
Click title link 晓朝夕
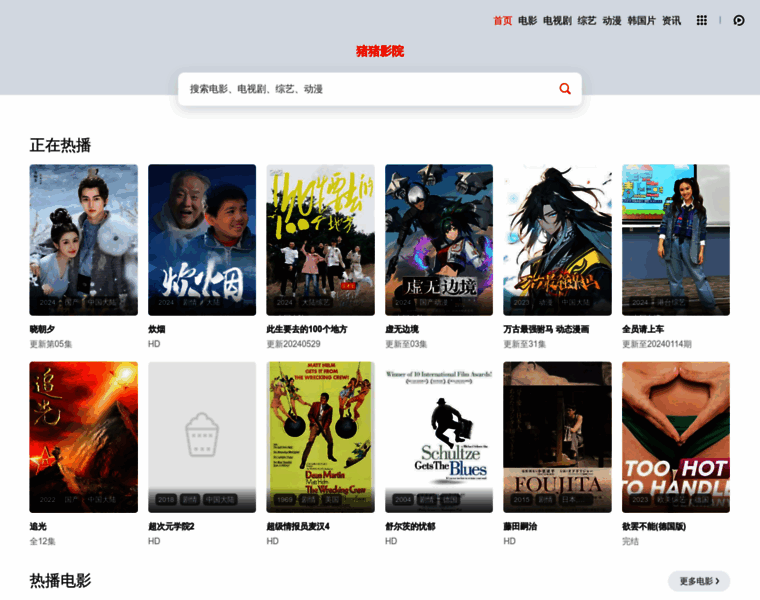(x=42, y=329)
